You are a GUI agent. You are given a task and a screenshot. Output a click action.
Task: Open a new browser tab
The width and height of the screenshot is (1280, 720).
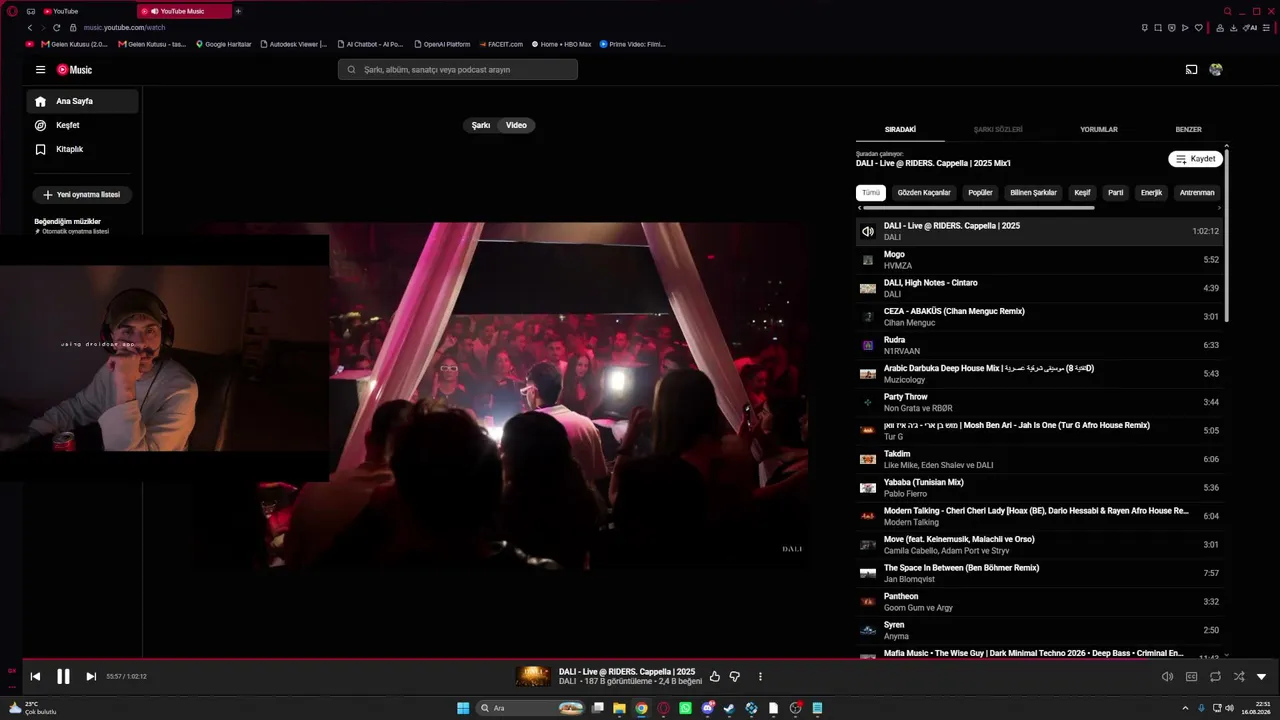coord(238,11)
